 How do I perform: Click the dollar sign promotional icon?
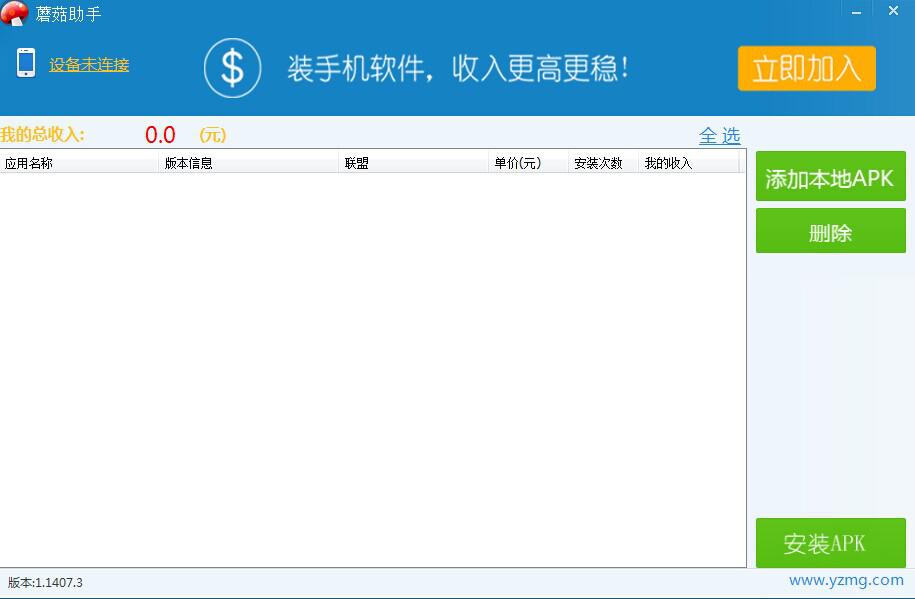click(x=232, y=68)
